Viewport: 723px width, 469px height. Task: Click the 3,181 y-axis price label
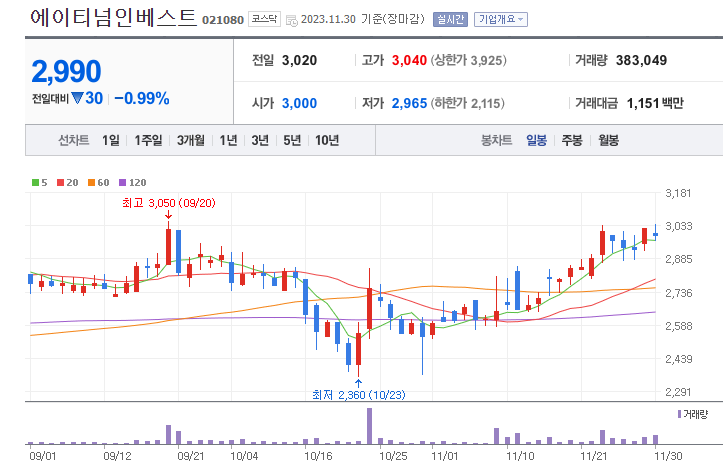(678, 193)
